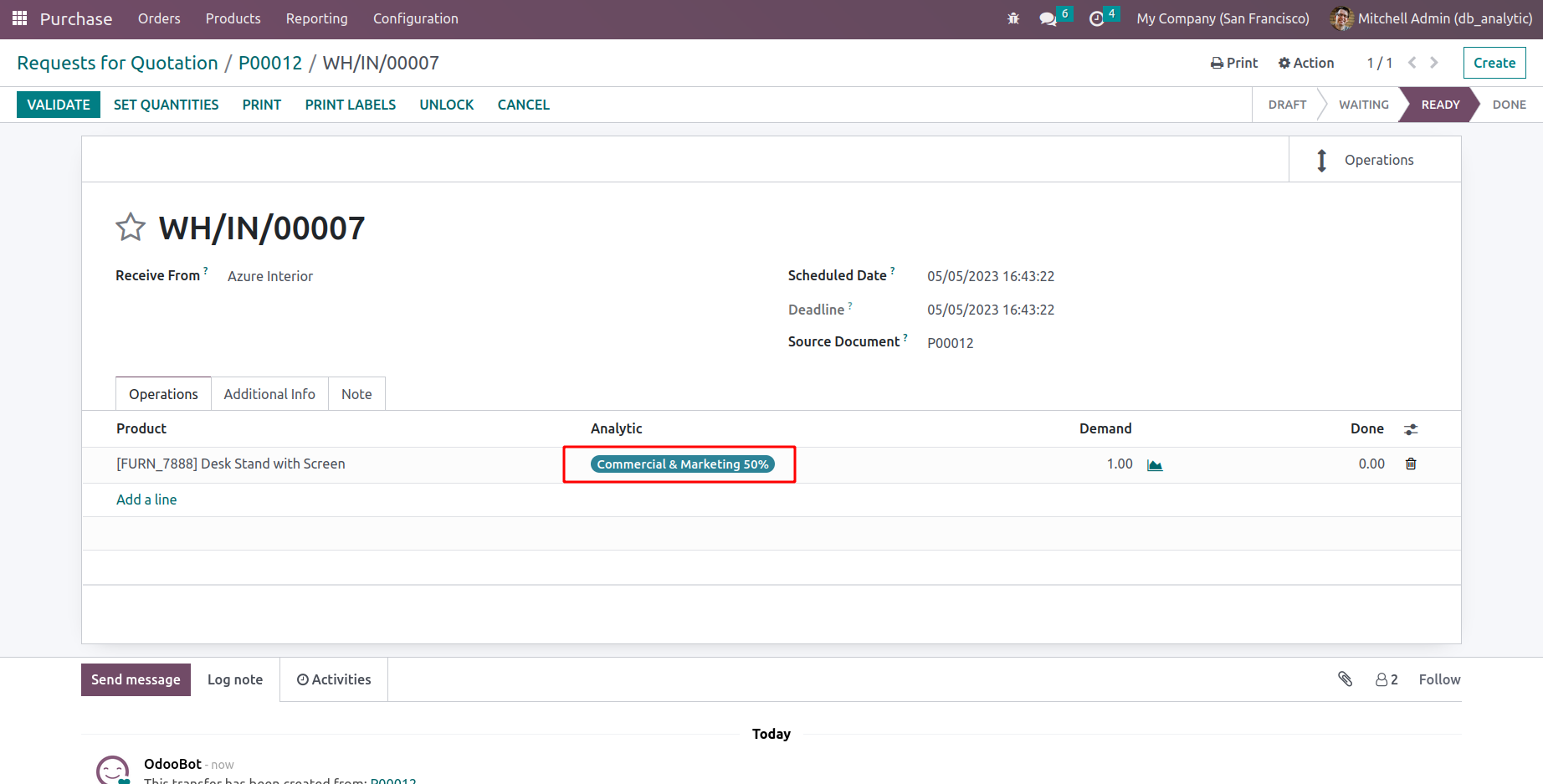Open the Print dropdown
Viewport: 1543px width, 784px height.
coord(1234,63)
